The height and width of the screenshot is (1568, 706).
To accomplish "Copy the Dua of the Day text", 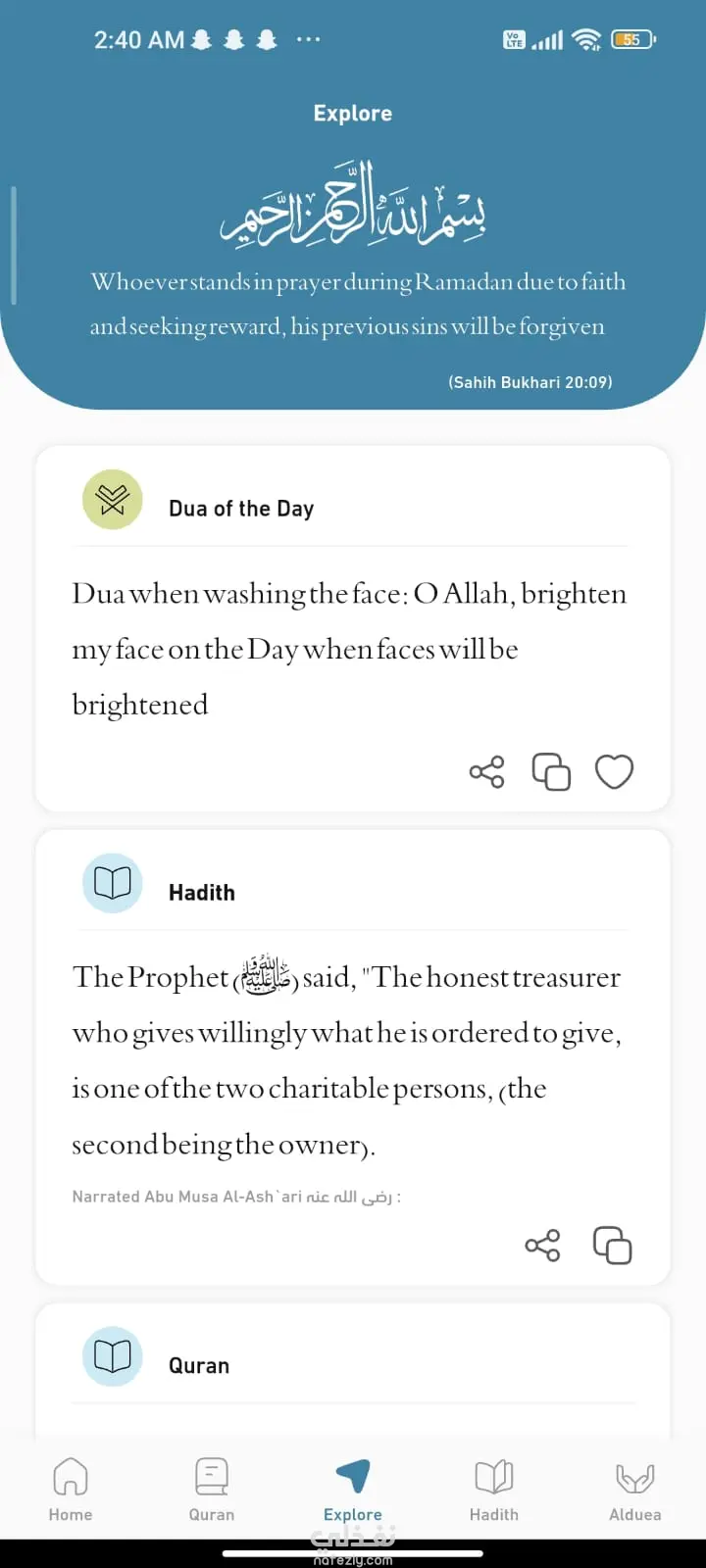I will (551, 772).
